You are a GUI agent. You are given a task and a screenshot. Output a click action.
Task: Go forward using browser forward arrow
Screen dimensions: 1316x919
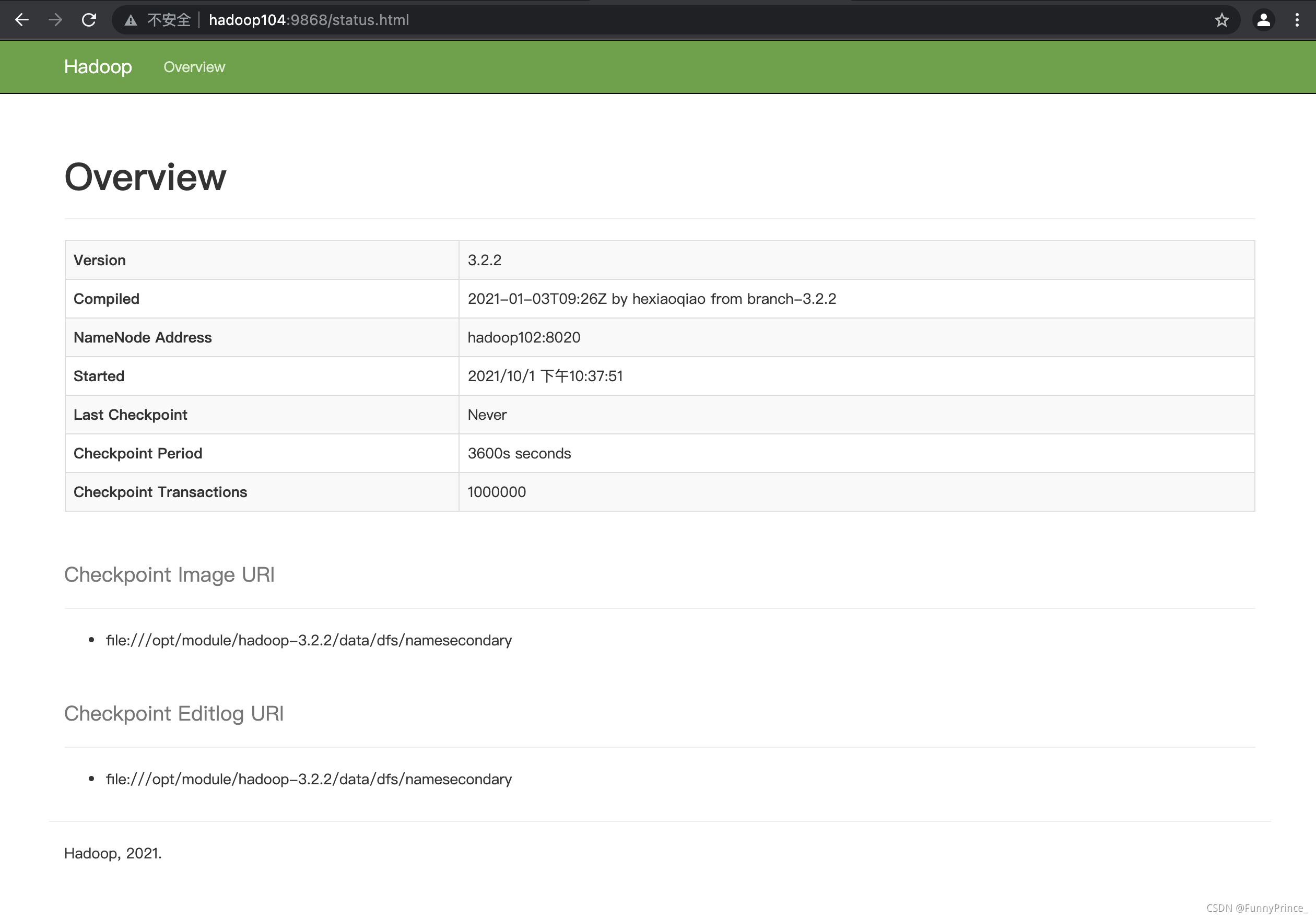pos(55,20)
